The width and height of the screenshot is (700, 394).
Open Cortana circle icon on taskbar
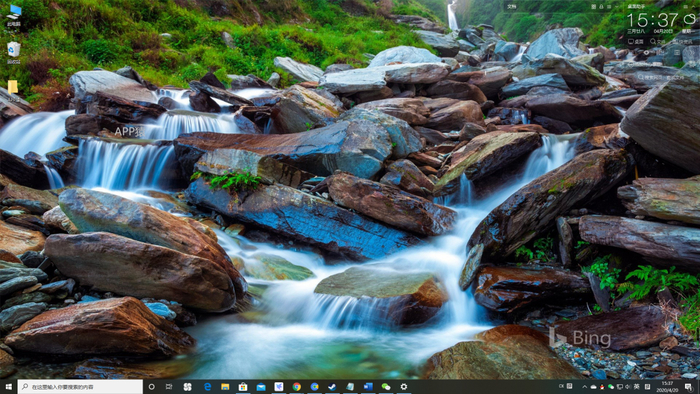point(151,387)
